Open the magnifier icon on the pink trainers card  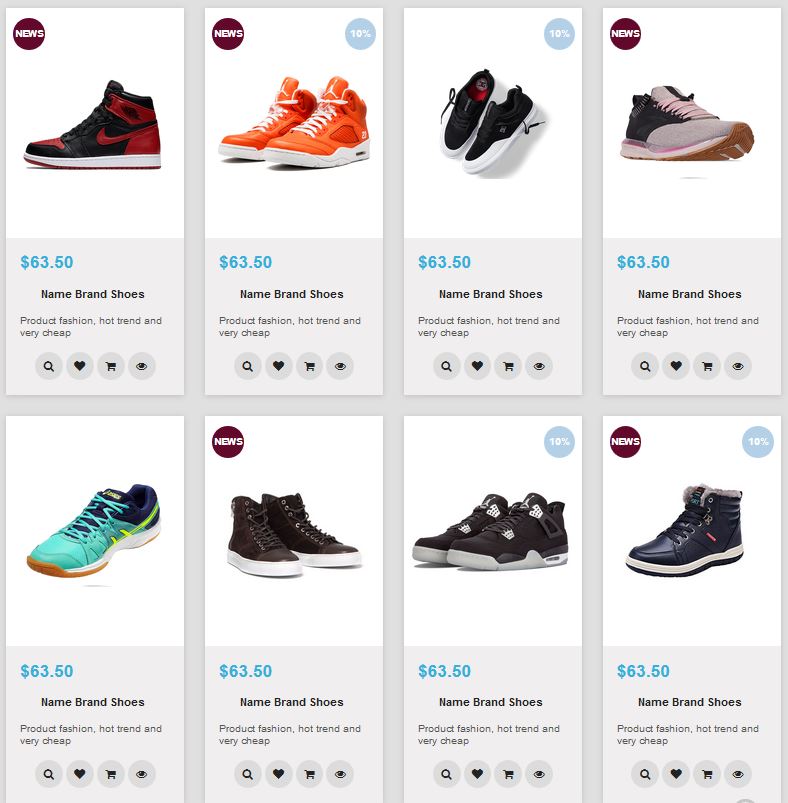644,365
